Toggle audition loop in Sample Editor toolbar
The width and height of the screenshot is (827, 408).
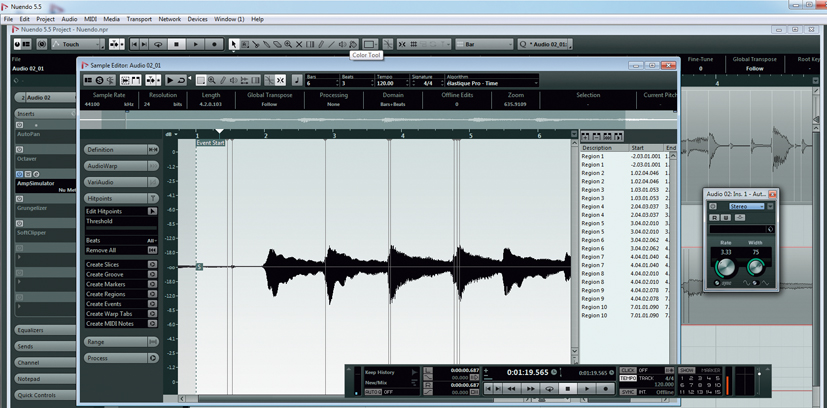coord(181,80)
